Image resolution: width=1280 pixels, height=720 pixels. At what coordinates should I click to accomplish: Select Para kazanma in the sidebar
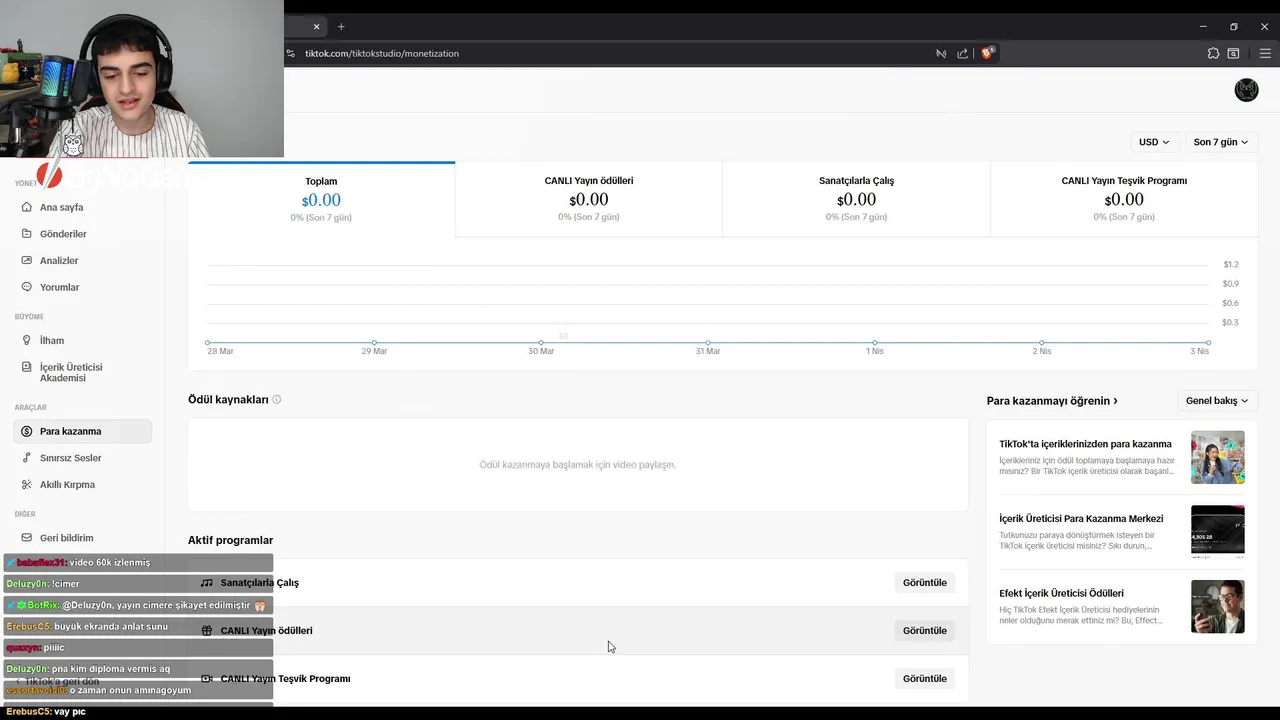click(x=82, y=431)
